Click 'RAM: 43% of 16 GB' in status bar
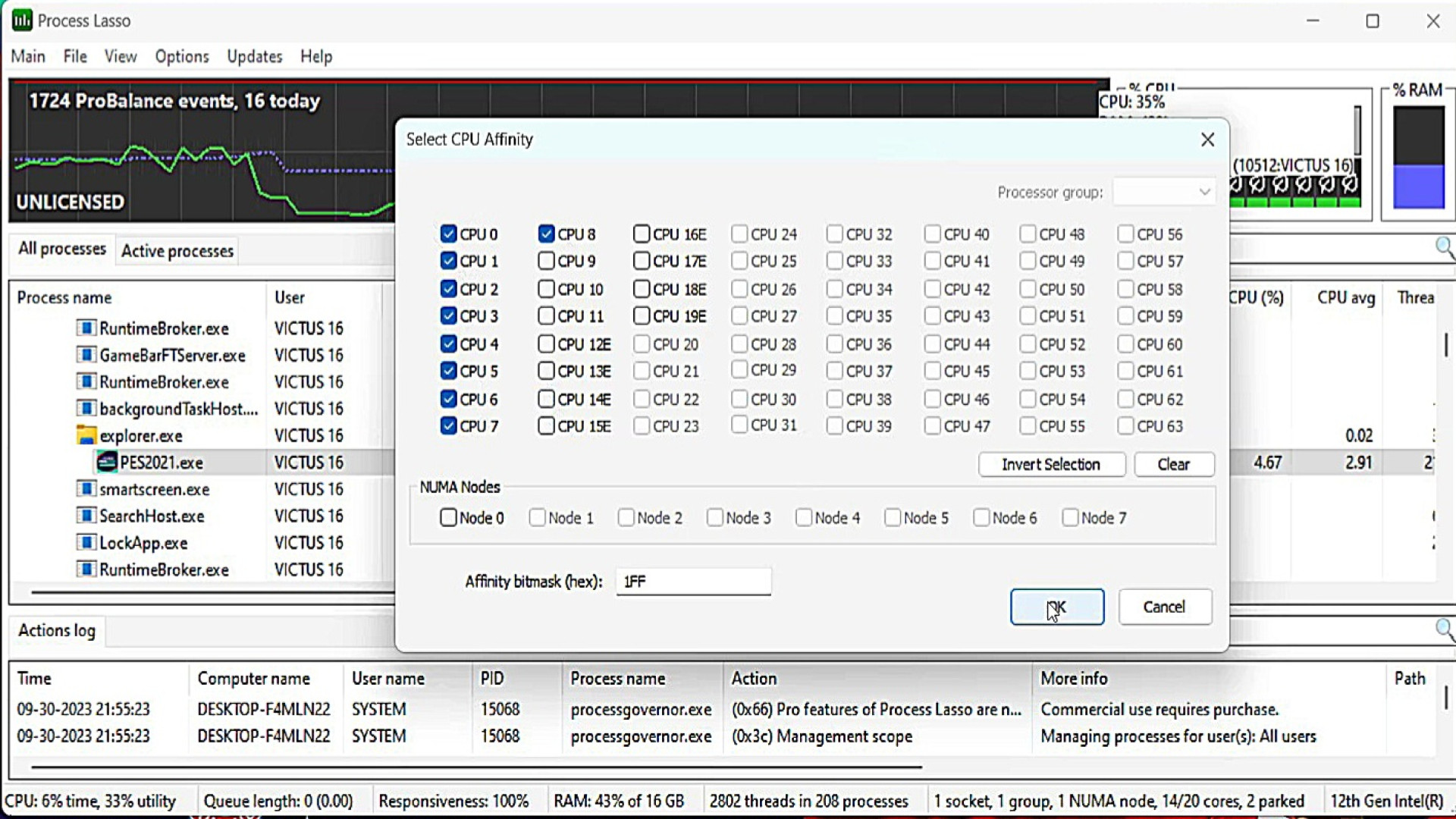This screenshot has width=1456, height=819. click(619, 801)
